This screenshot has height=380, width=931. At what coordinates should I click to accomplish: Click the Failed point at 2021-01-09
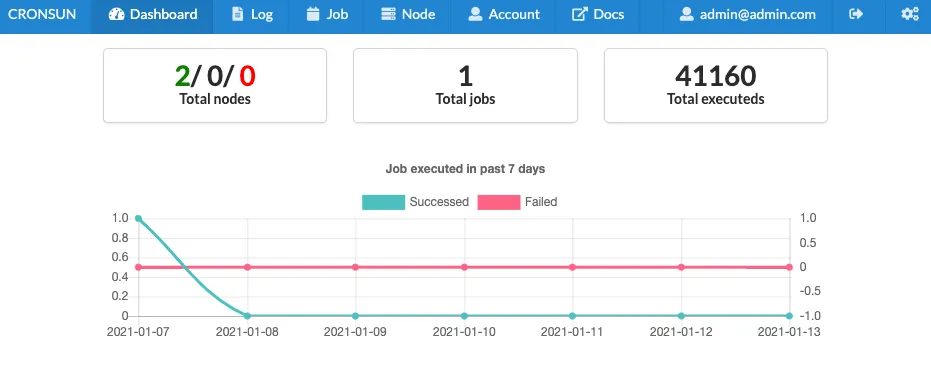coord(356,267)
